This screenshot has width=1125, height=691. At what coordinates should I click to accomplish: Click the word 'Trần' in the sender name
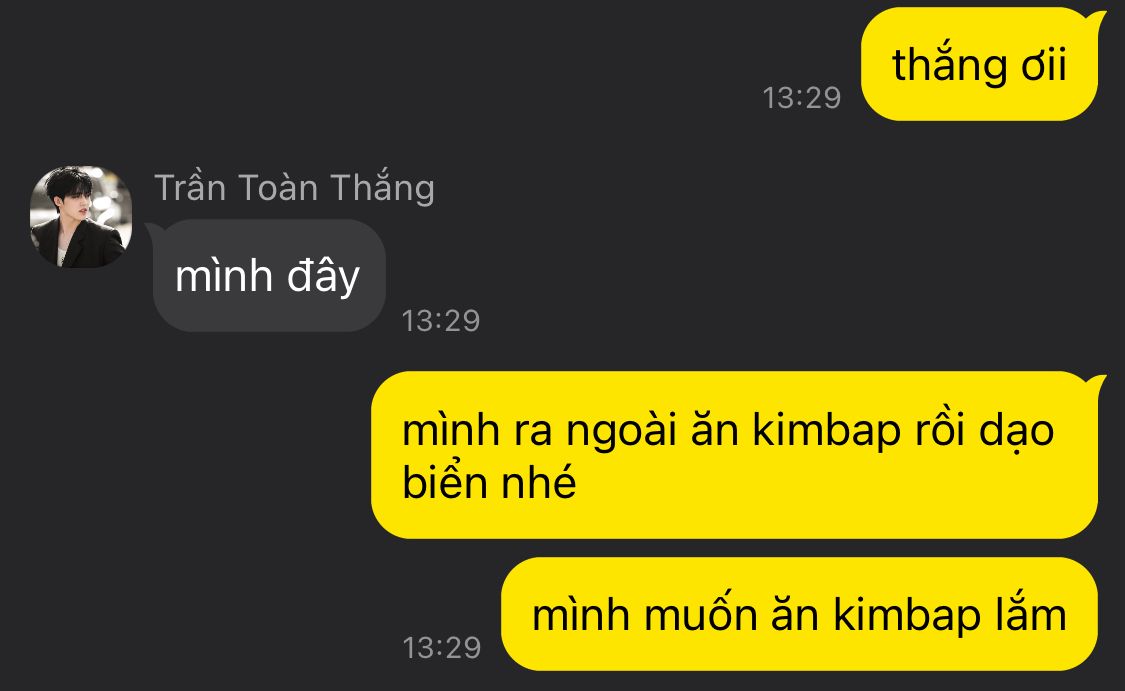point(190,188)
